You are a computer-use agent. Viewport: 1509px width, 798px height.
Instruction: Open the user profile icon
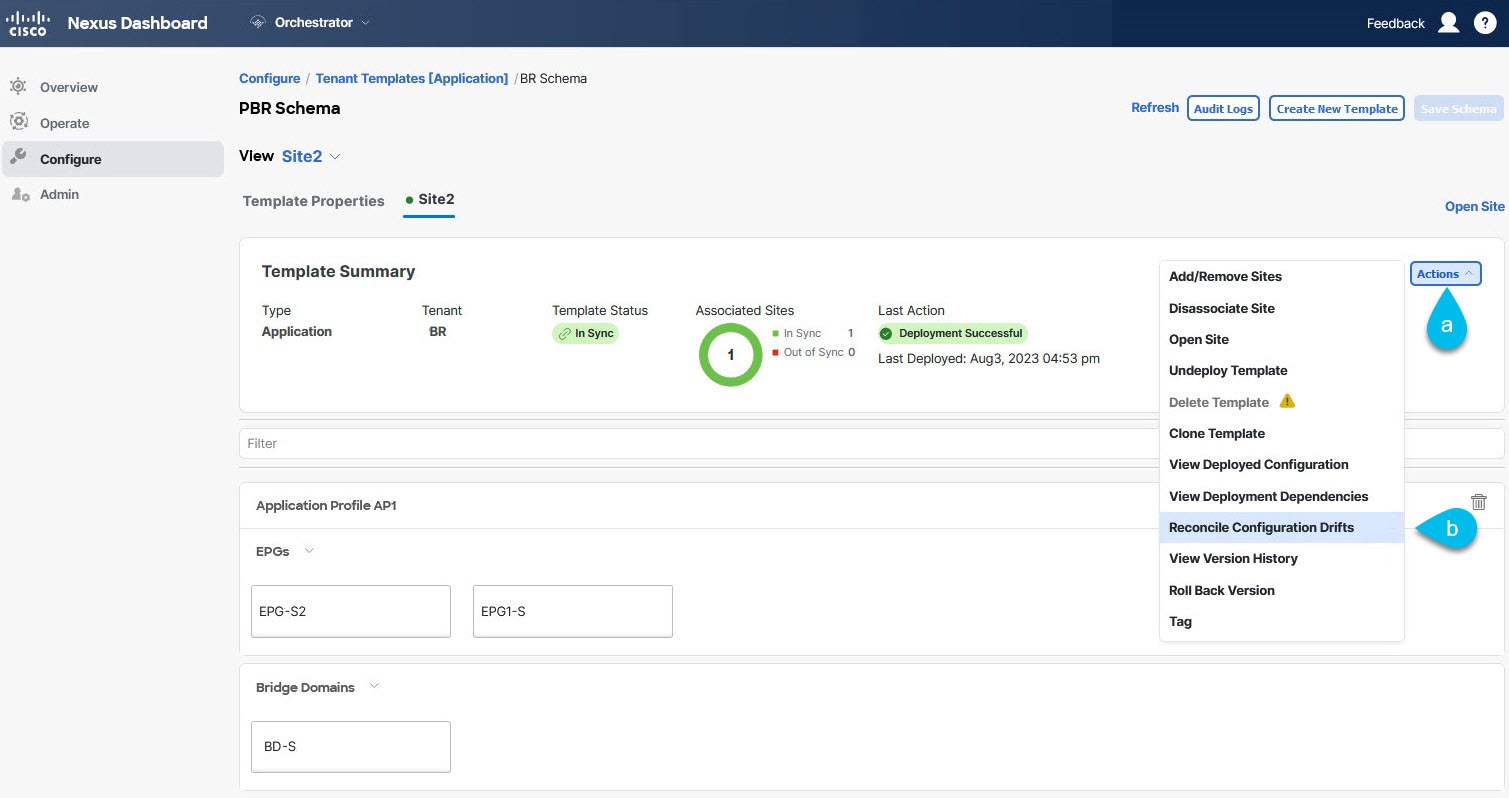1448,23
